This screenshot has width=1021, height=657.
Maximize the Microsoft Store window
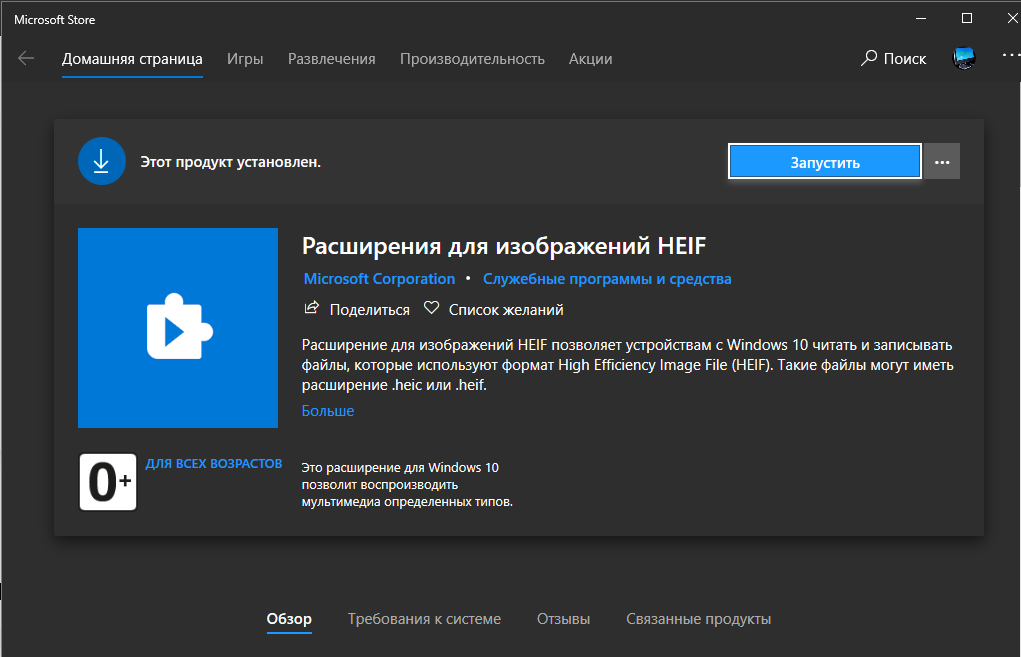coord(967,18)
